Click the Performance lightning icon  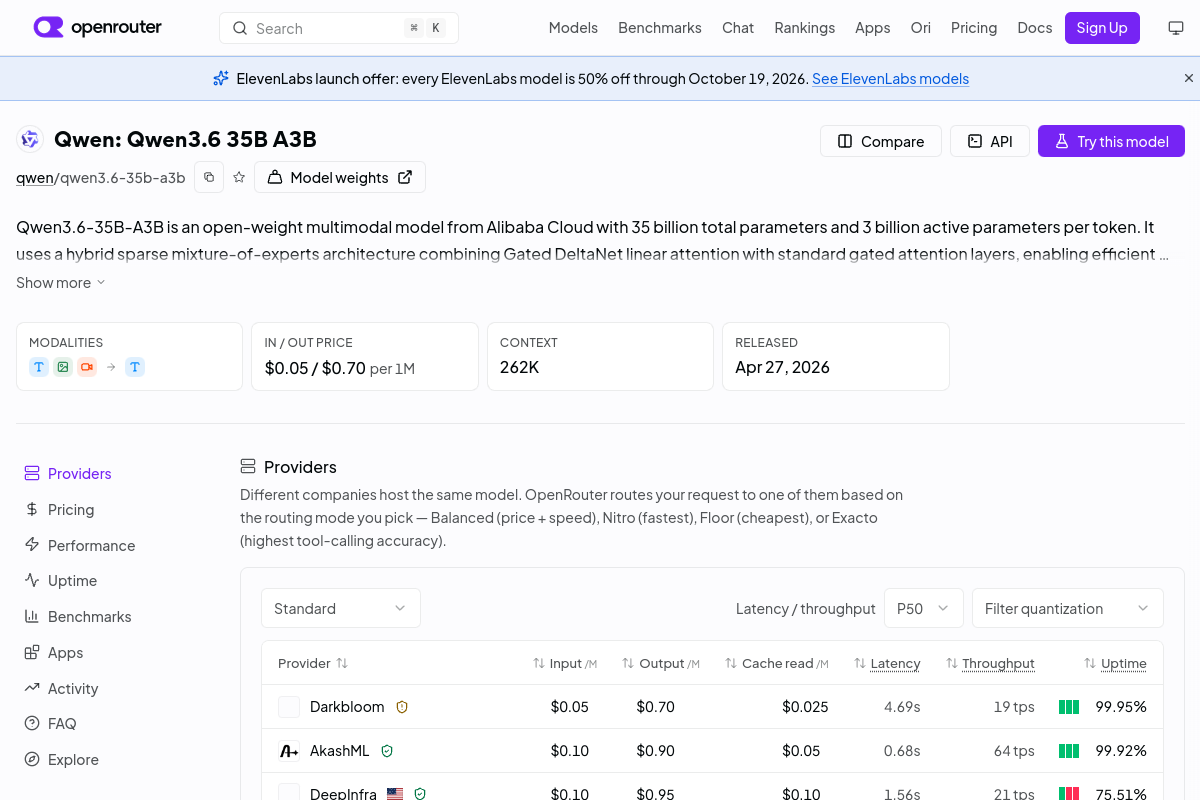click(x=32, y=545)
